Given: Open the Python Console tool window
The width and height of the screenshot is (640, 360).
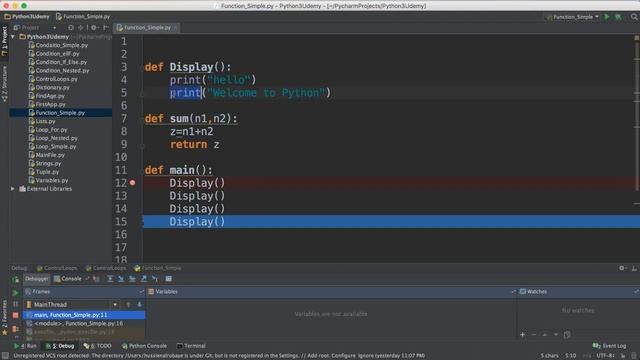Looking at the screenshot, I should [144, 346].
